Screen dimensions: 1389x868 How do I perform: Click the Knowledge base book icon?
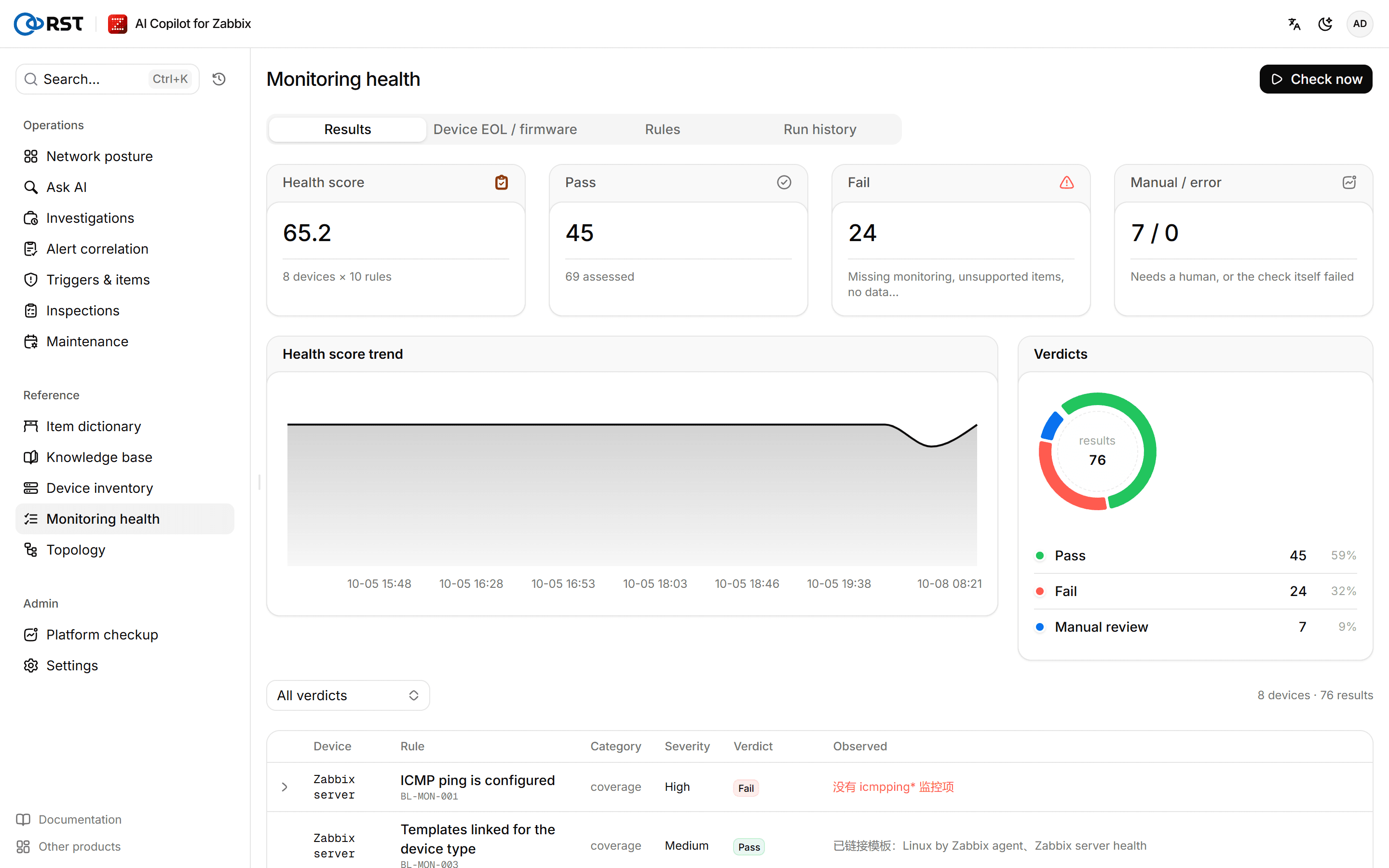31,457
